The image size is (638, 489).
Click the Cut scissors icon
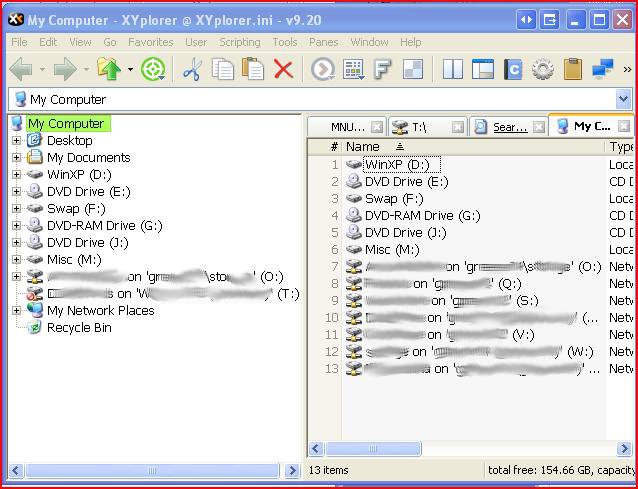193,69
